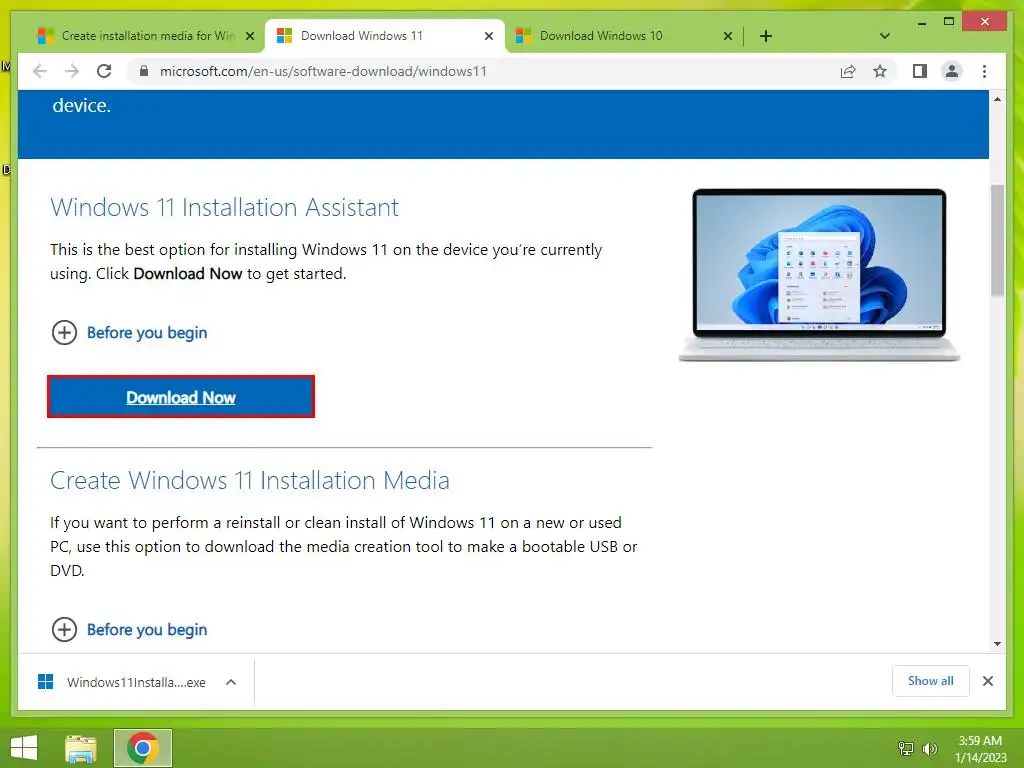1024x768 pixels.
Task: Open download options caret for Windows11Installa....exe
Action: click(x=231, y=682)
